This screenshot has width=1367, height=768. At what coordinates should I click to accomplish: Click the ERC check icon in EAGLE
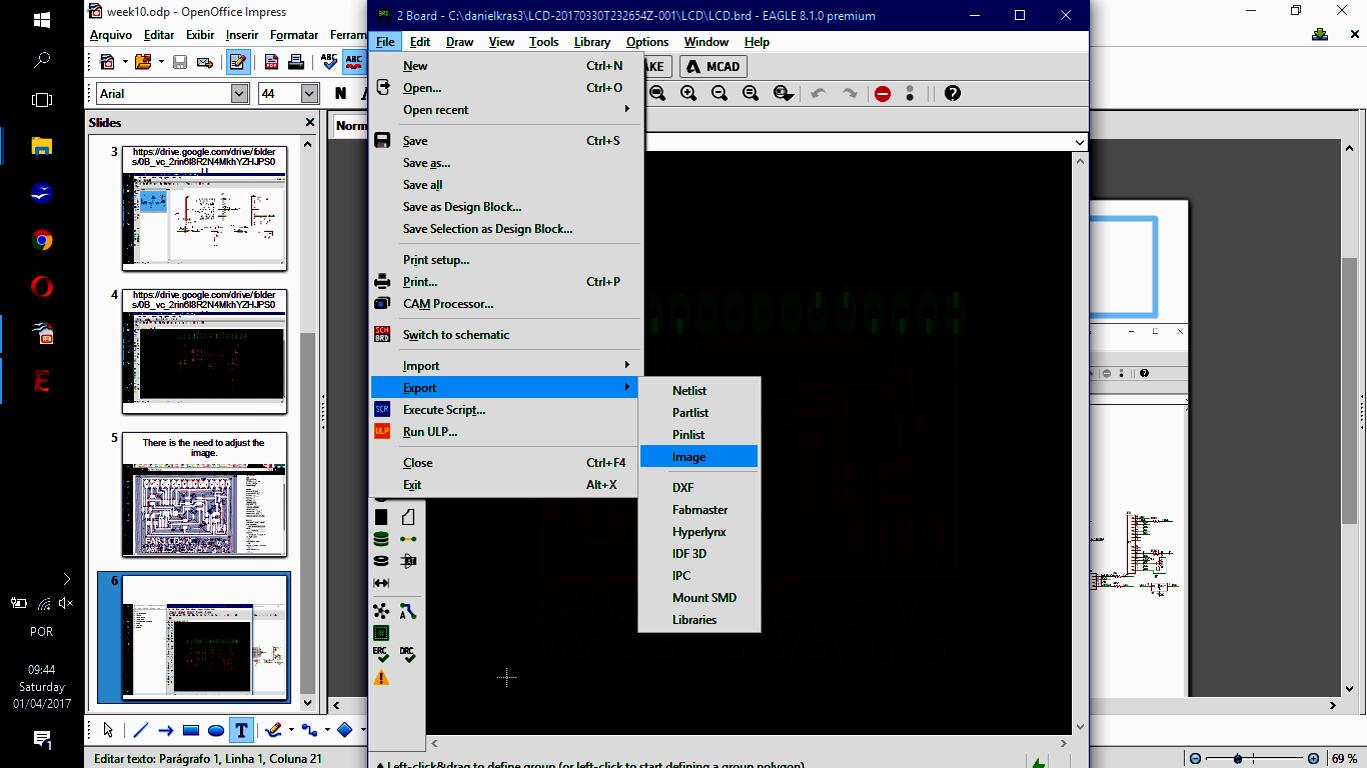(x=381, y=654)
